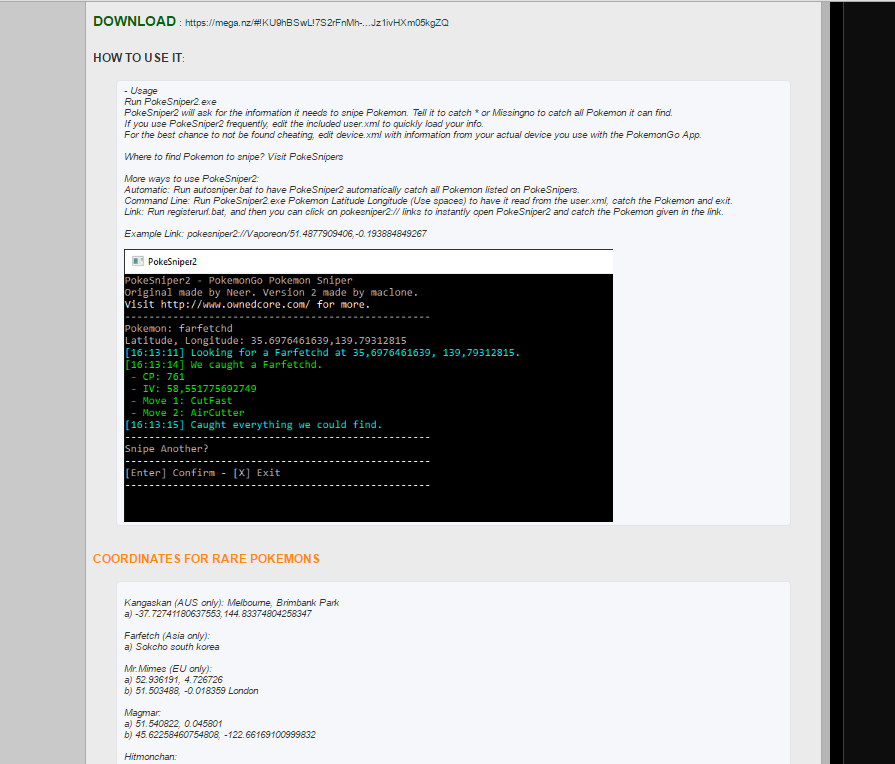
Task: Click 'Where to find Pokemon to snipe?' line
Action: click(x=234, y=156)
